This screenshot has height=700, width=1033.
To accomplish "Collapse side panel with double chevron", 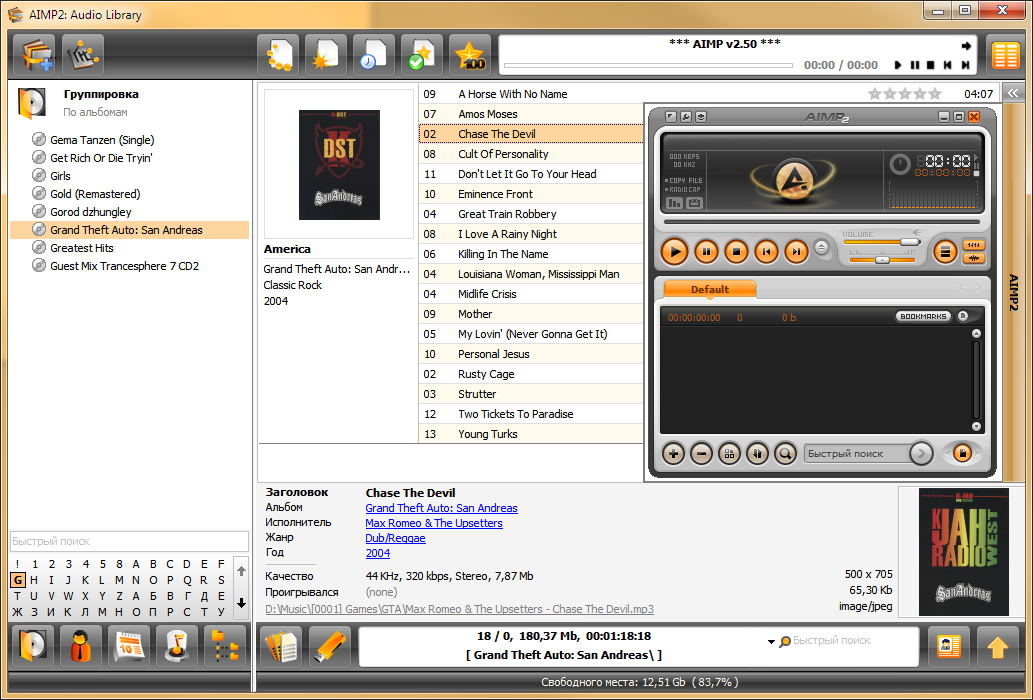I will [1013, 94].
